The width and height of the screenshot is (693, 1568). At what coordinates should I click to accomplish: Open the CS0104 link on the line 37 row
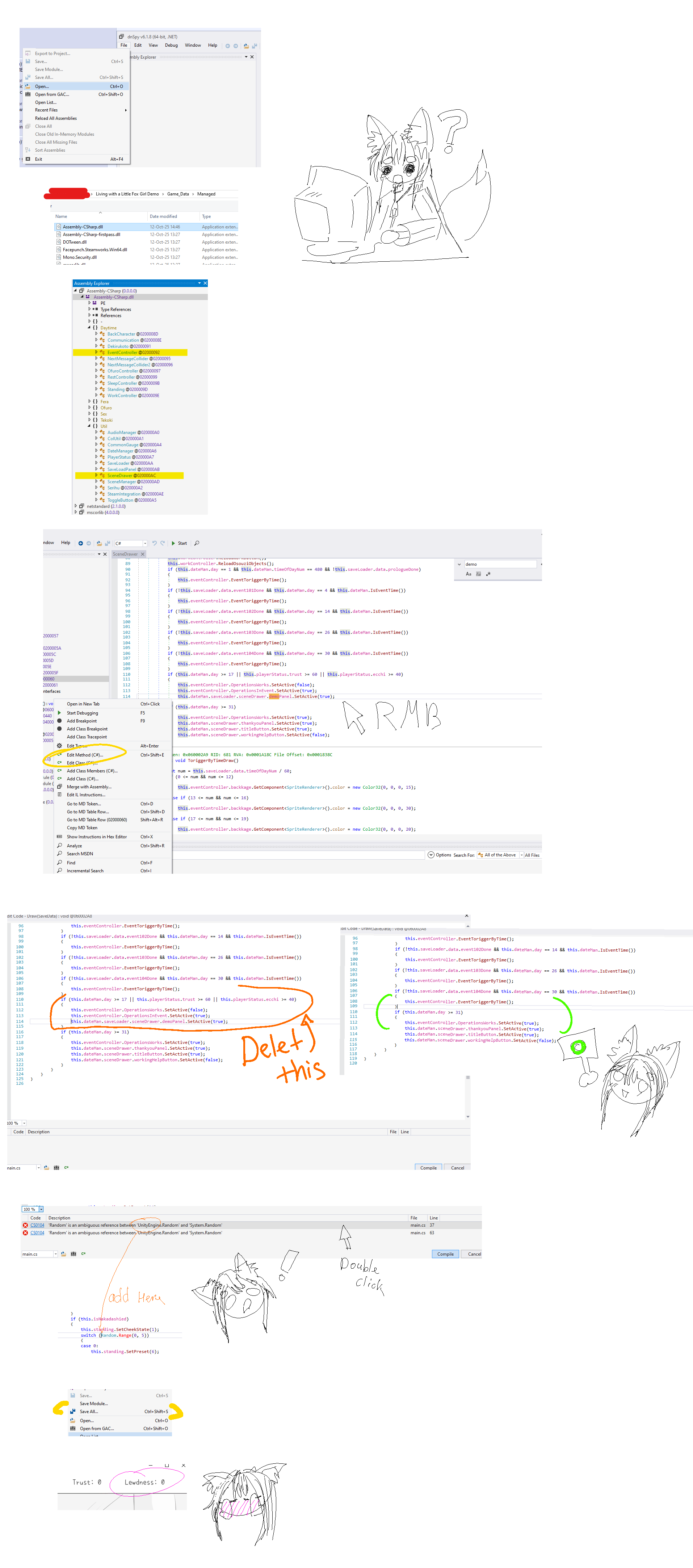pyautogui.click(x=37, y=1225)
